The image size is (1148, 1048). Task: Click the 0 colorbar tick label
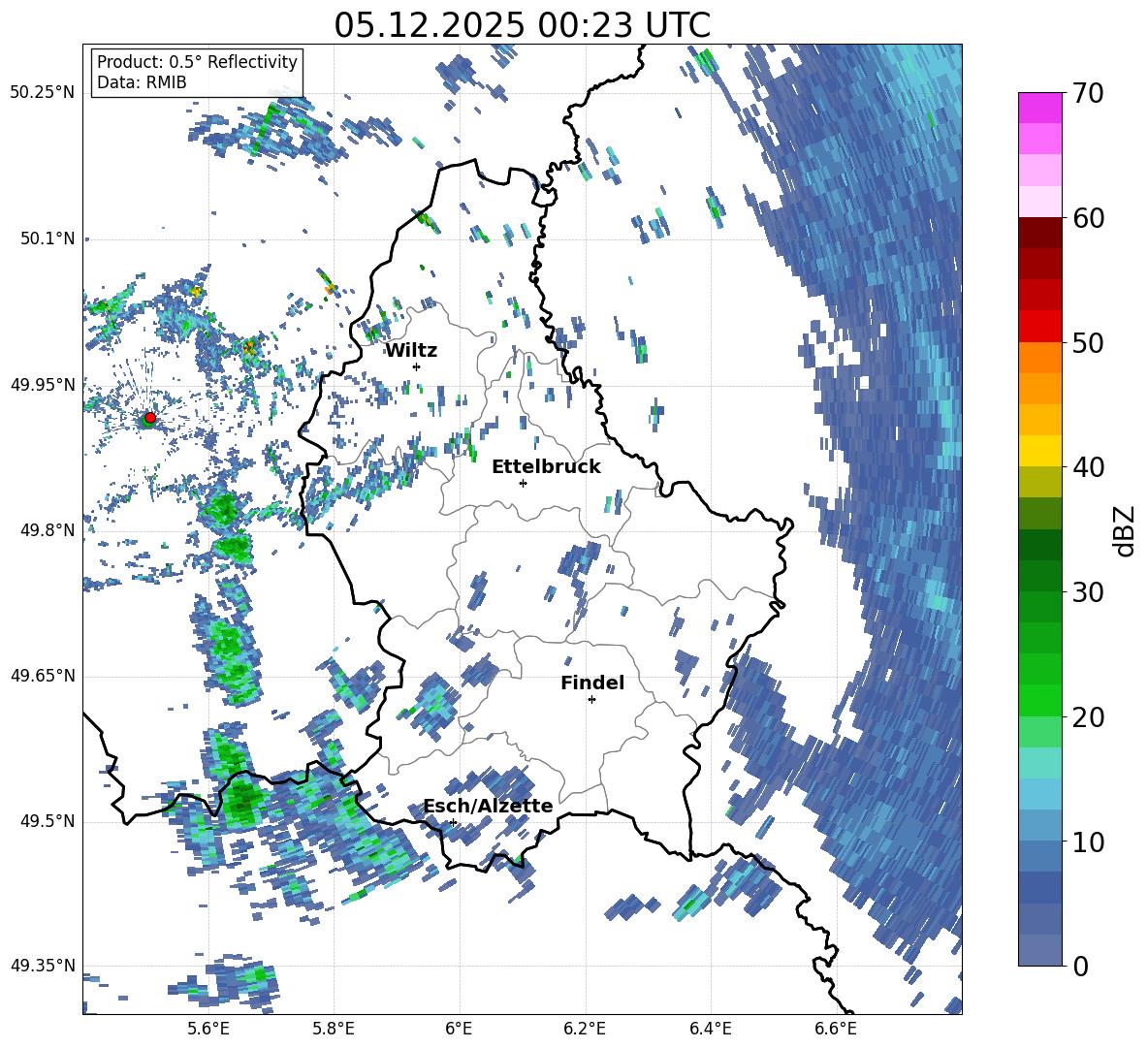1080,966
